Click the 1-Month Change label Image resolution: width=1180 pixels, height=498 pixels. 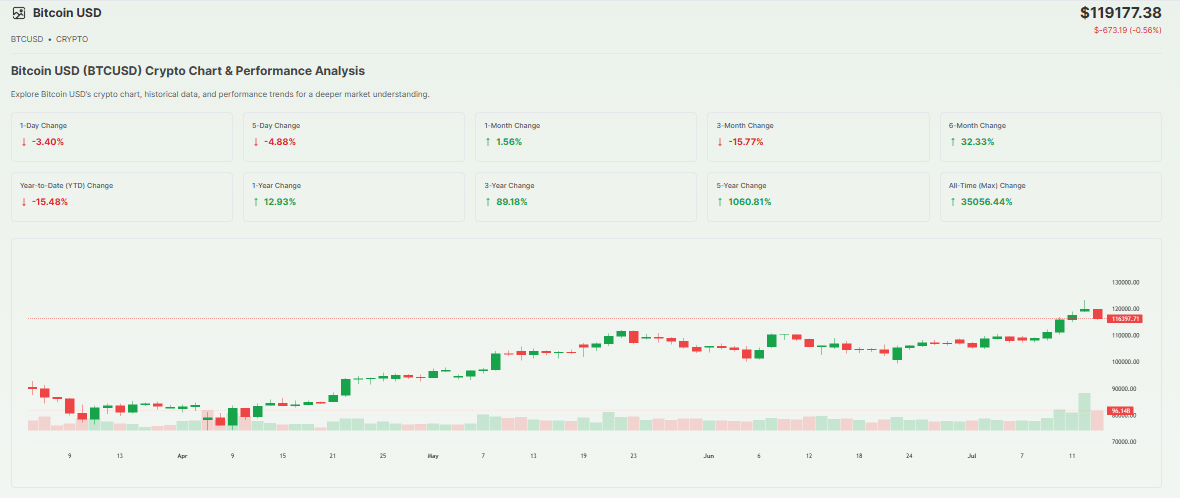[x=512, y=126]
